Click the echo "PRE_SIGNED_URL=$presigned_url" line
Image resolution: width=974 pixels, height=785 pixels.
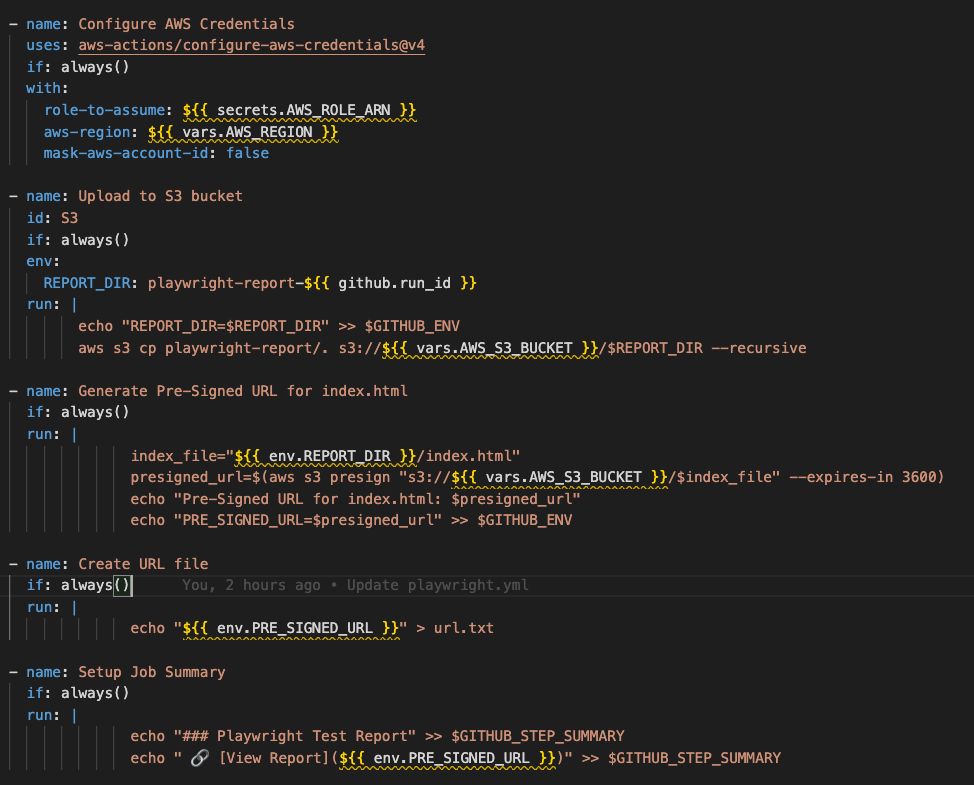coord(351,520)
